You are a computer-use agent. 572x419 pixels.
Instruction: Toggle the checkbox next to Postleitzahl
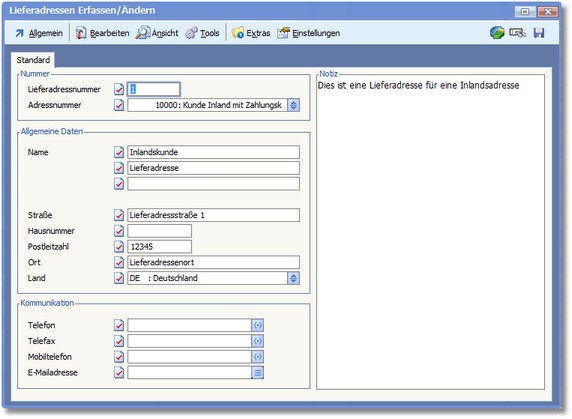(119, 247)
